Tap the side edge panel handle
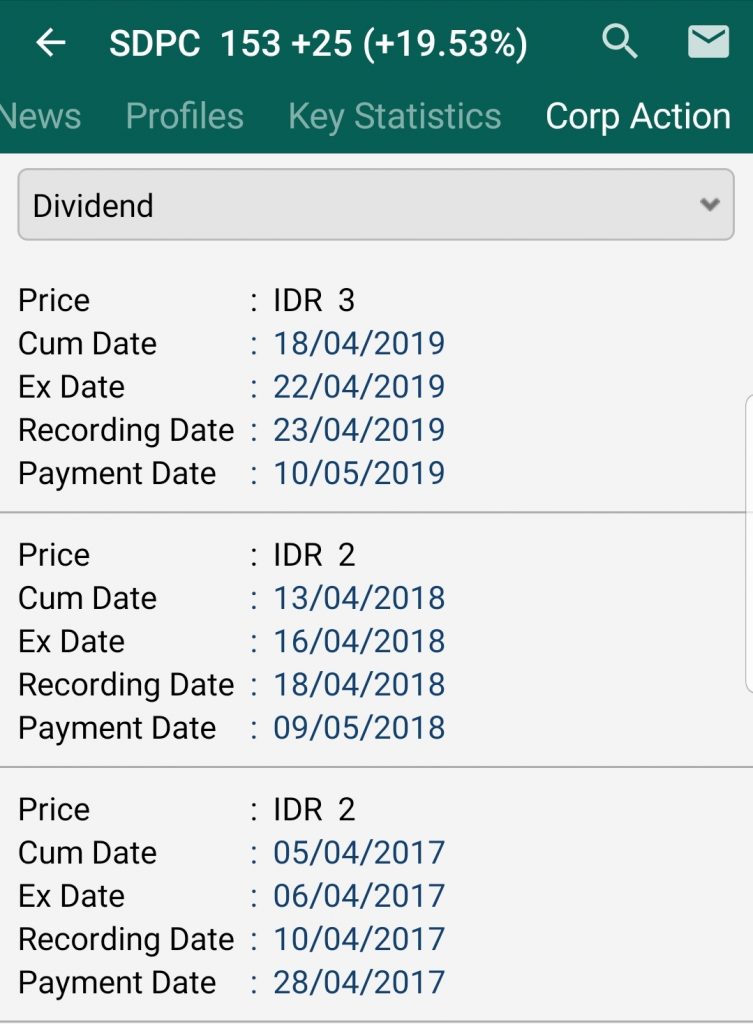Viewport: 753px width, 1024px height. 748,542
